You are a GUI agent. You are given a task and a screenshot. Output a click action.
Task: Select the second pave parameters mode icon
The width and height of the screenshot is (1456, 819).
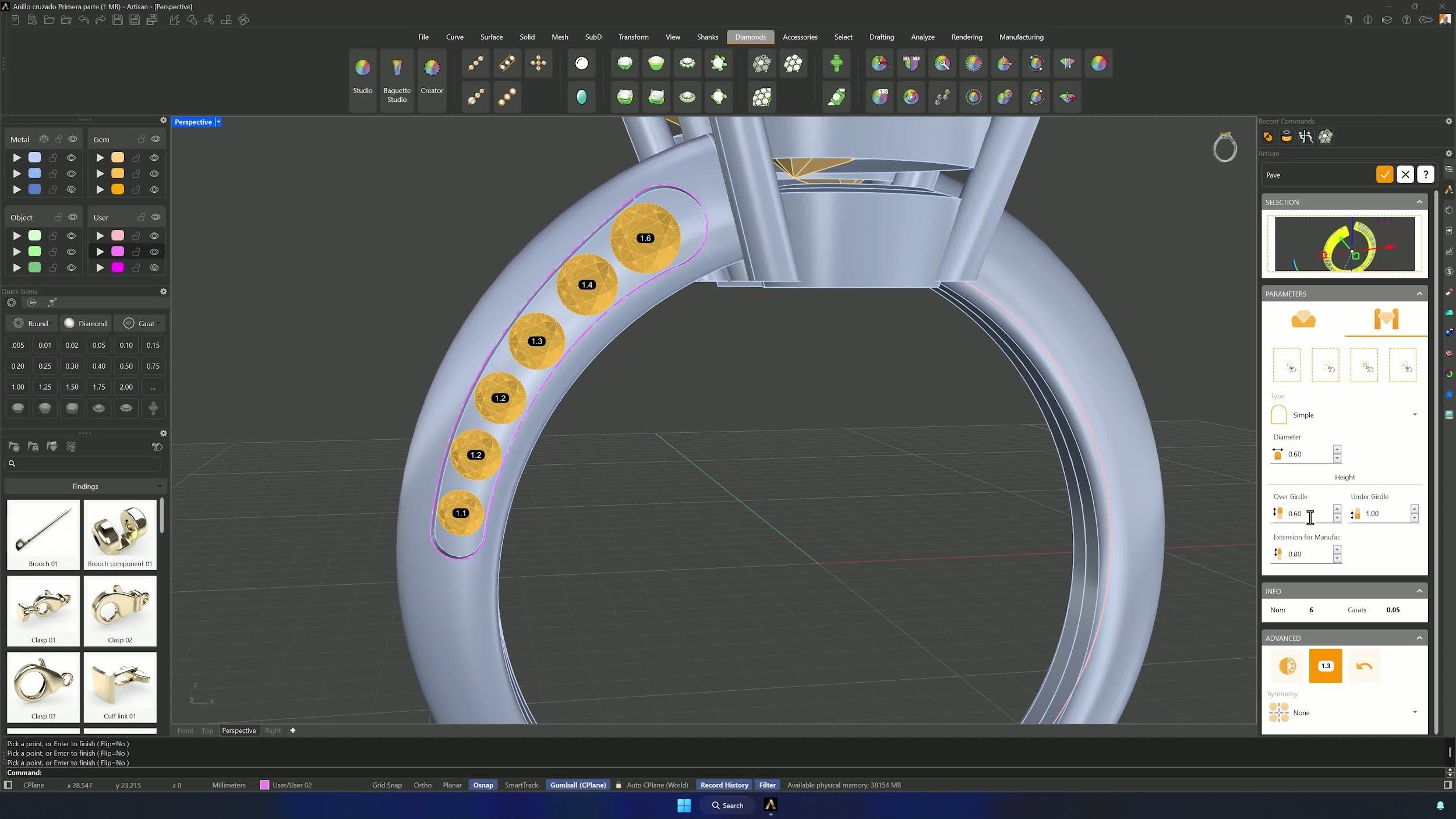point(1386,319)
